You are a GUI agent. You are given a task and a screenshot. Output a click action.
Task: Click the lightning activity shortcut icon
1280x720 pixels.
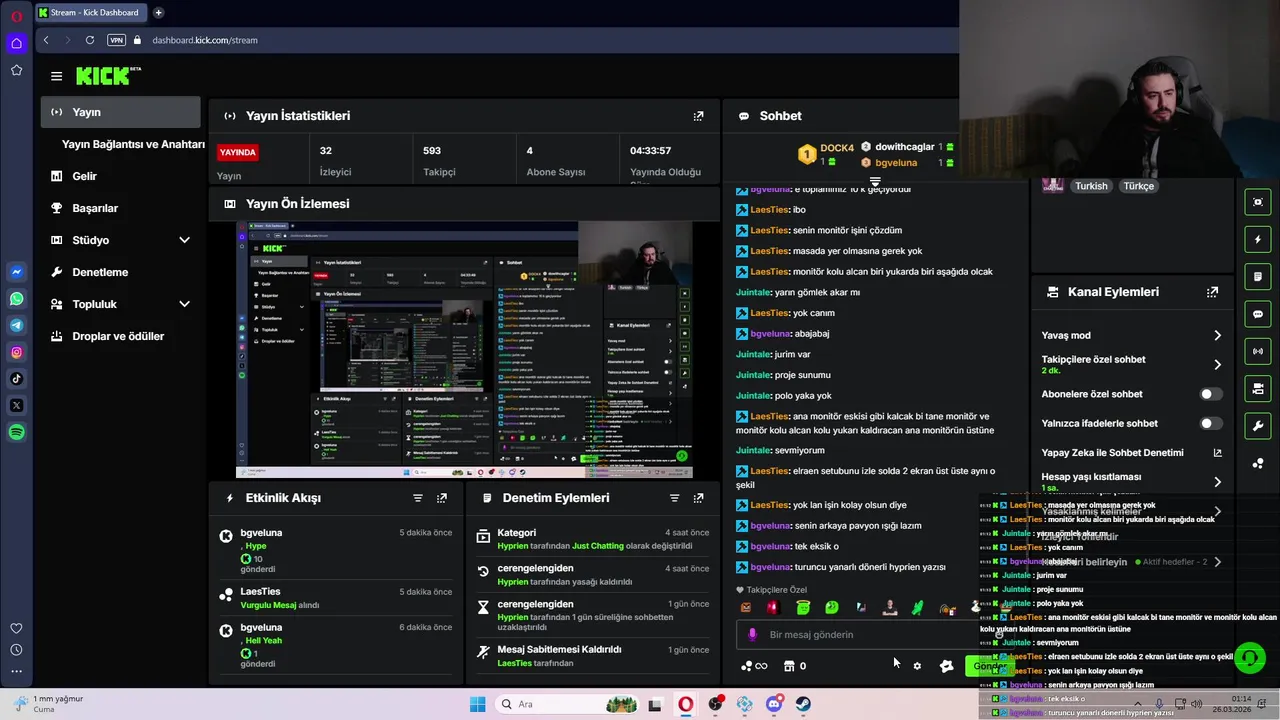(x=1258, y=240)
